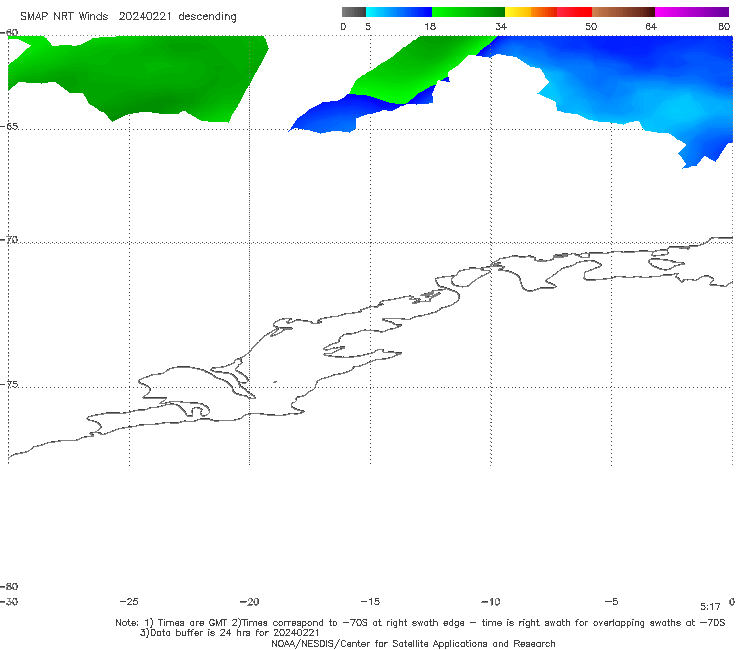Image resolution: width=740 pixels, height=650 pixels.
Task: Click the swath time label '5:17'
Action: [710, 607]
